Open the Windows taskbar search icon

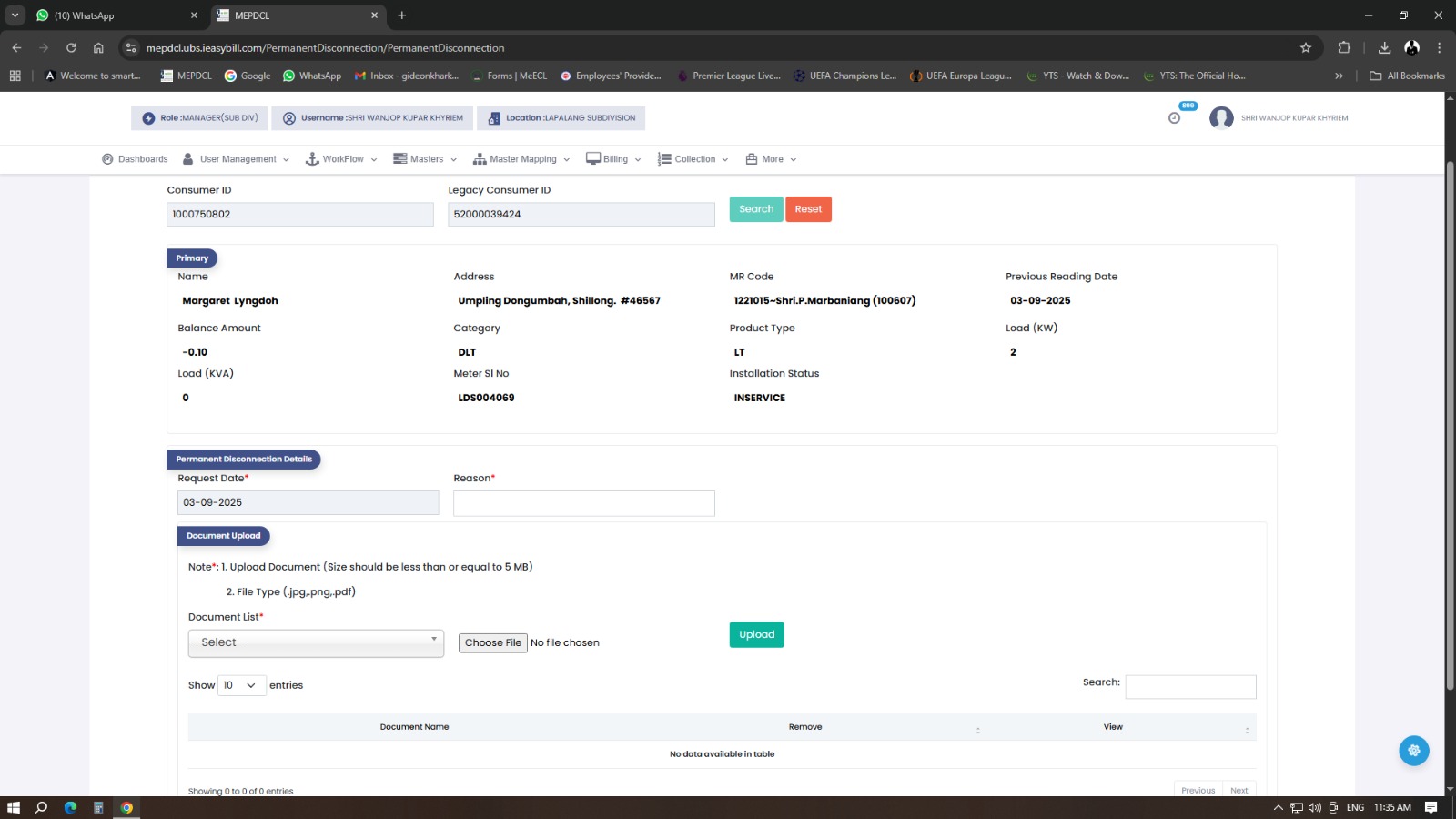pyautogui.click(x=41, y=807)
